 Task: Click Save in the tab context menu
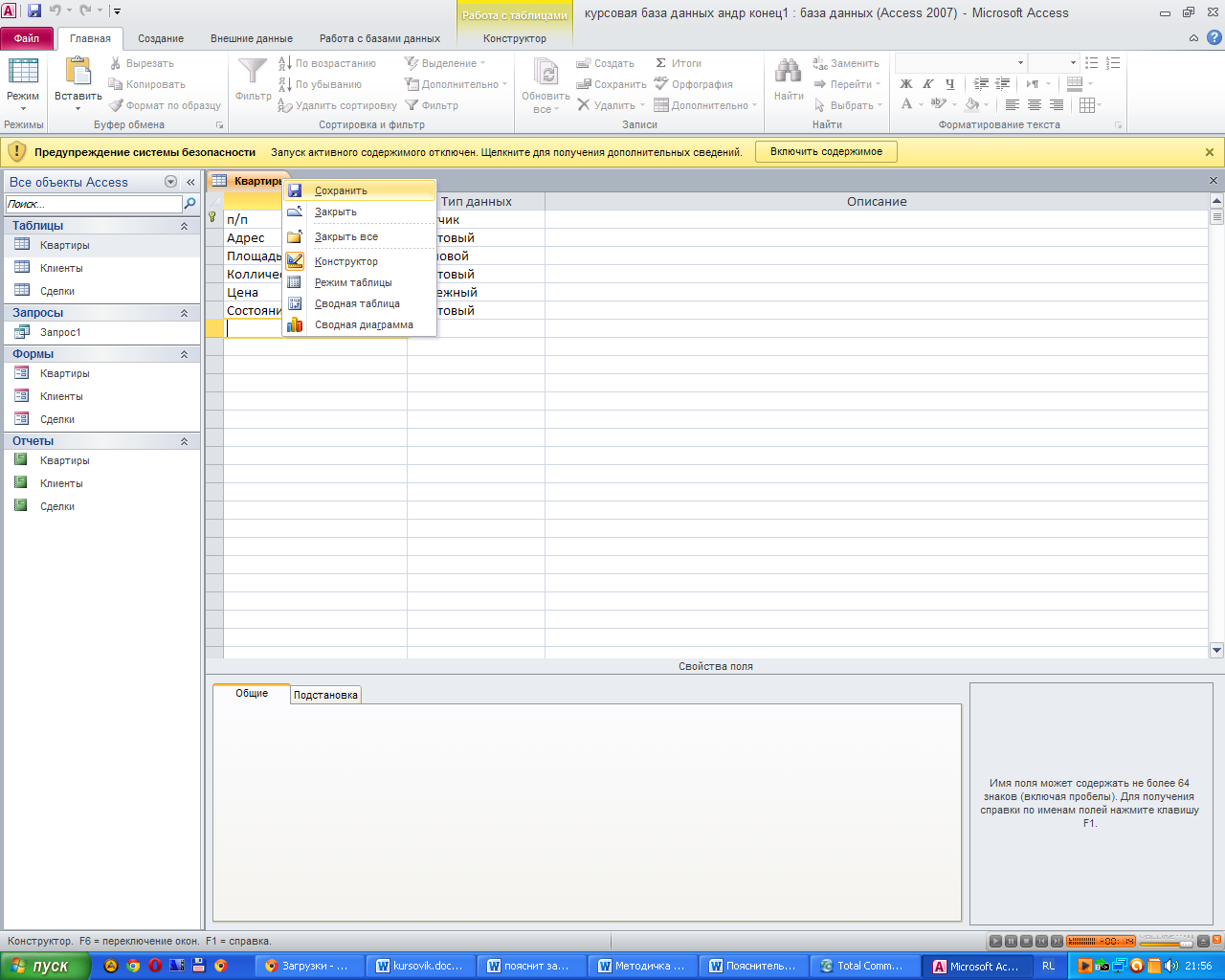point(359,190)
